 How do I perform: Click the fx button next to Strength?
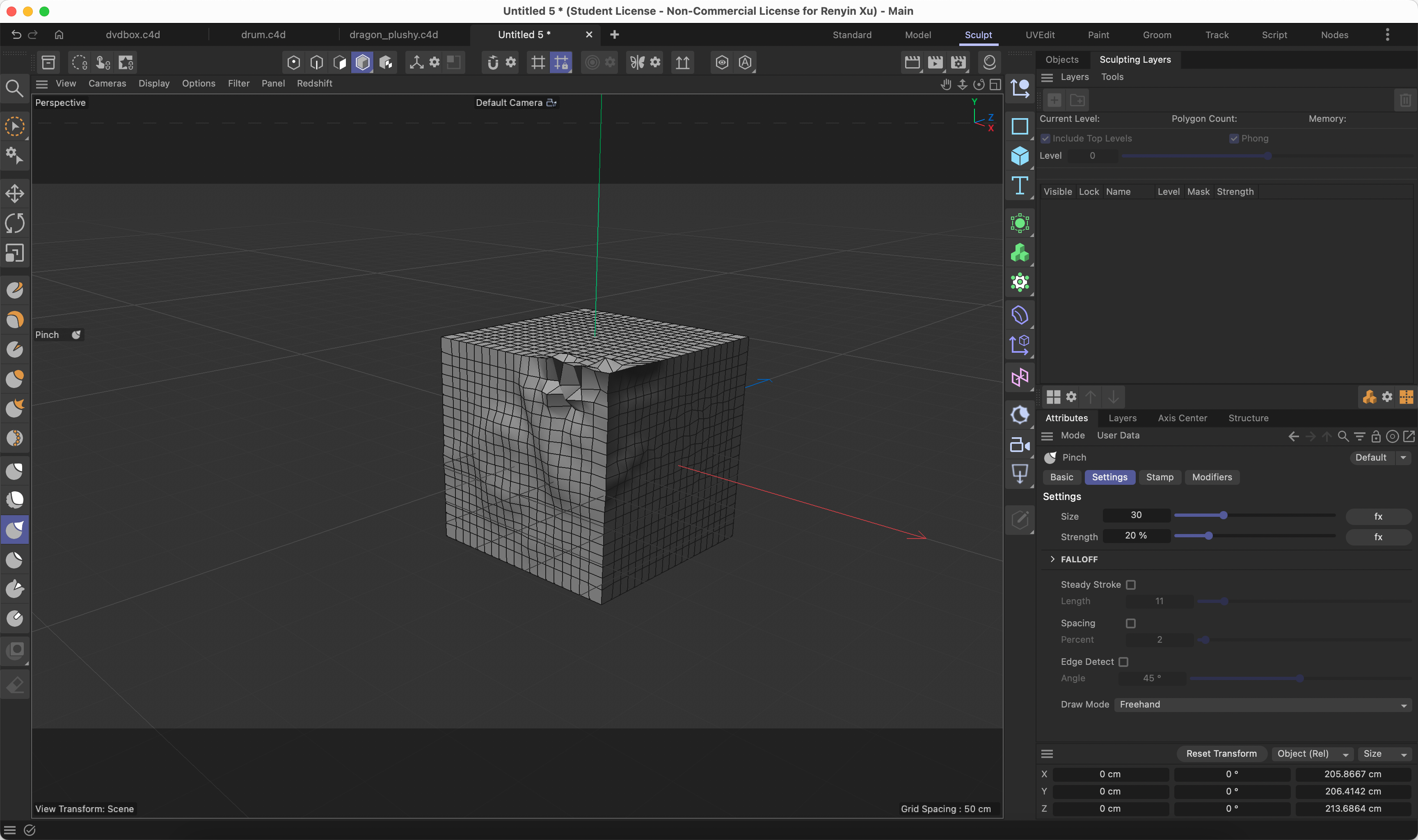(x=1378, y=536)
